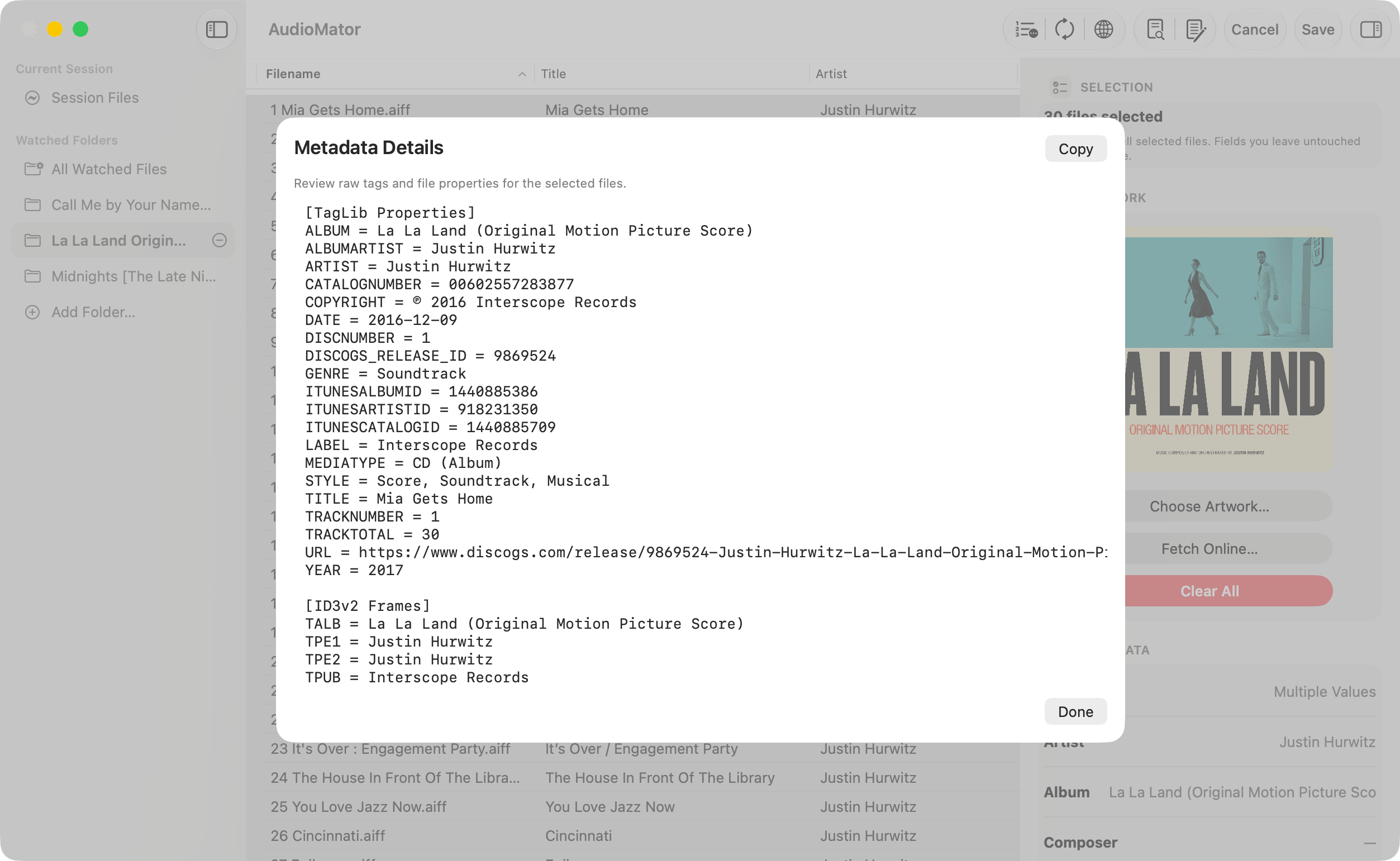Click the DISCOGS_RELEASE_ID = 9869524 line

point(430,355)
